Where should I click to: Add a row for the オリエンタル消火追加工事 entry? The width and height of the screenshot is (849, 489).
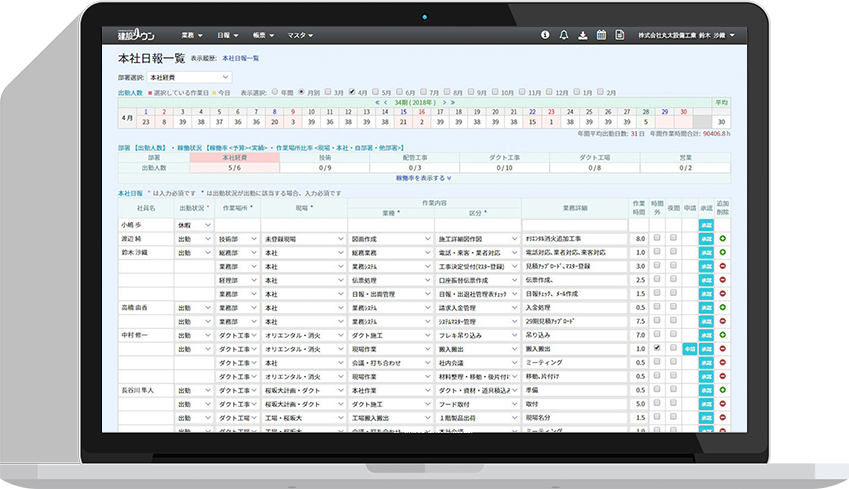coord(722,238)
